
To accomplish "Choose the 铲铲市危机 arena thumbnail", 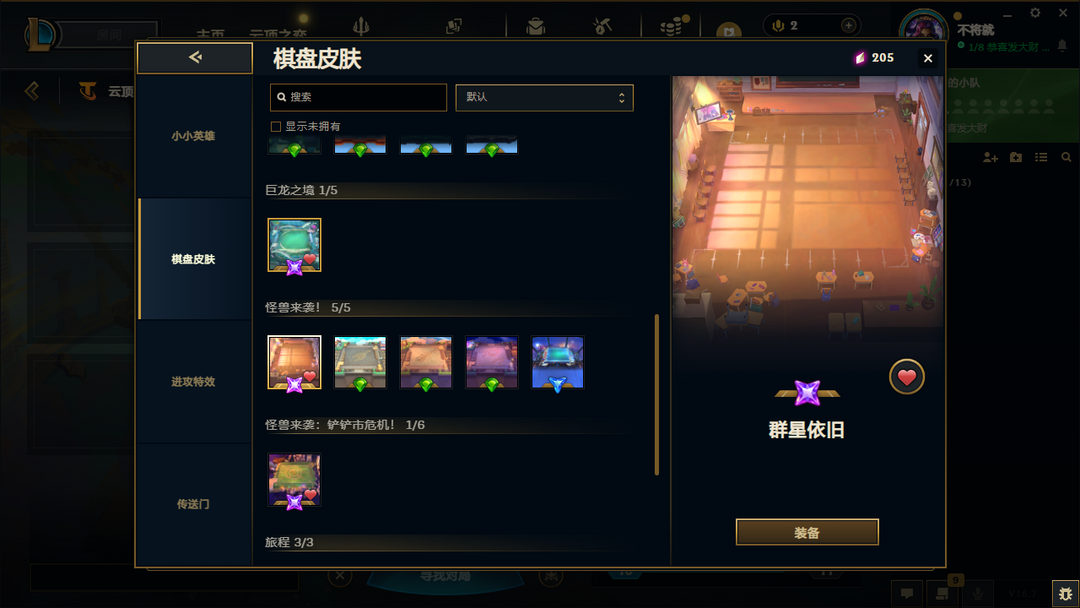I will point(294,480).
